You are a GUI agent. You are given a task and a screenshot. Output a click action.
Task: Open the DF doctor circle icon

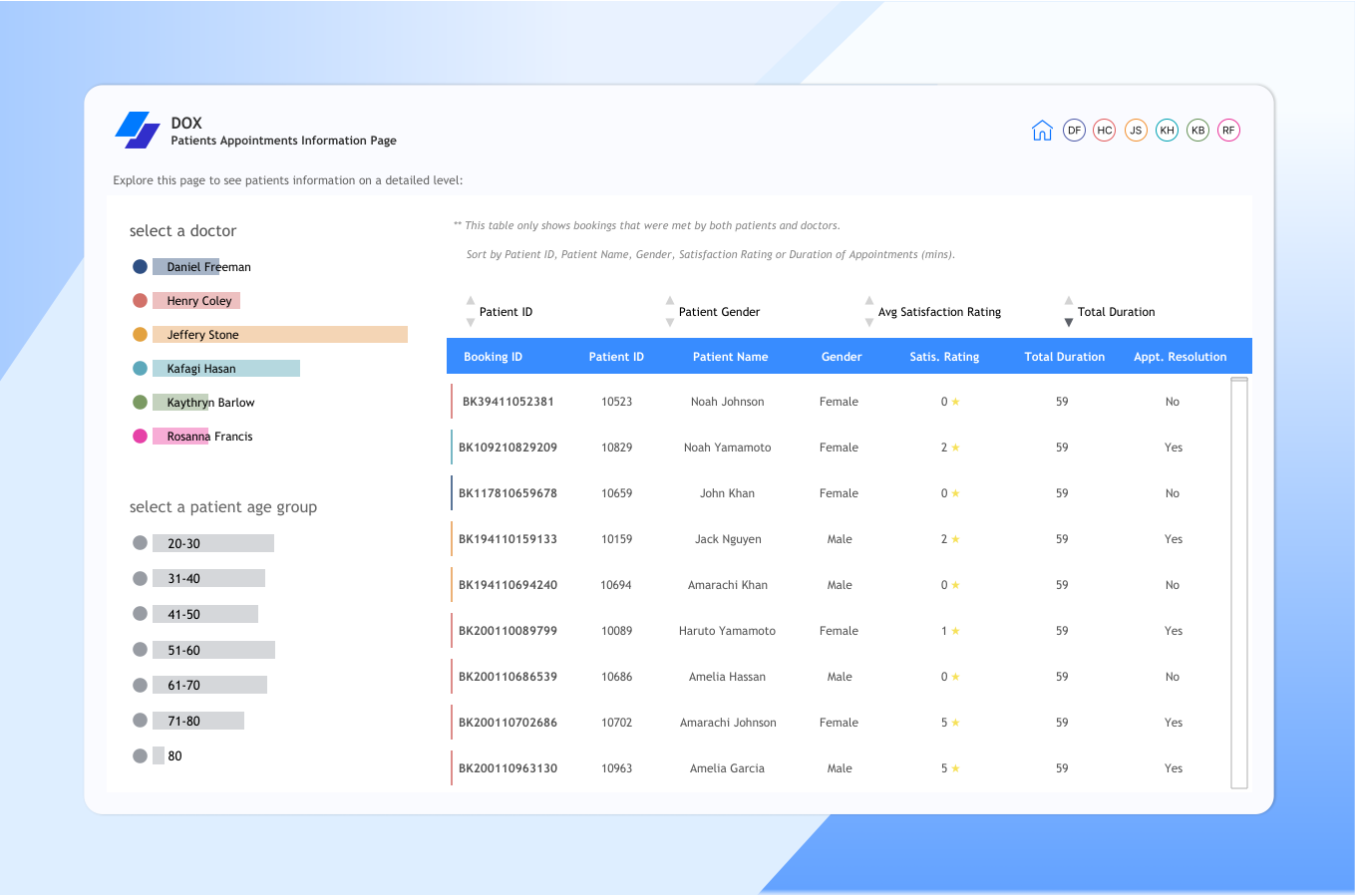(1074, 131)
